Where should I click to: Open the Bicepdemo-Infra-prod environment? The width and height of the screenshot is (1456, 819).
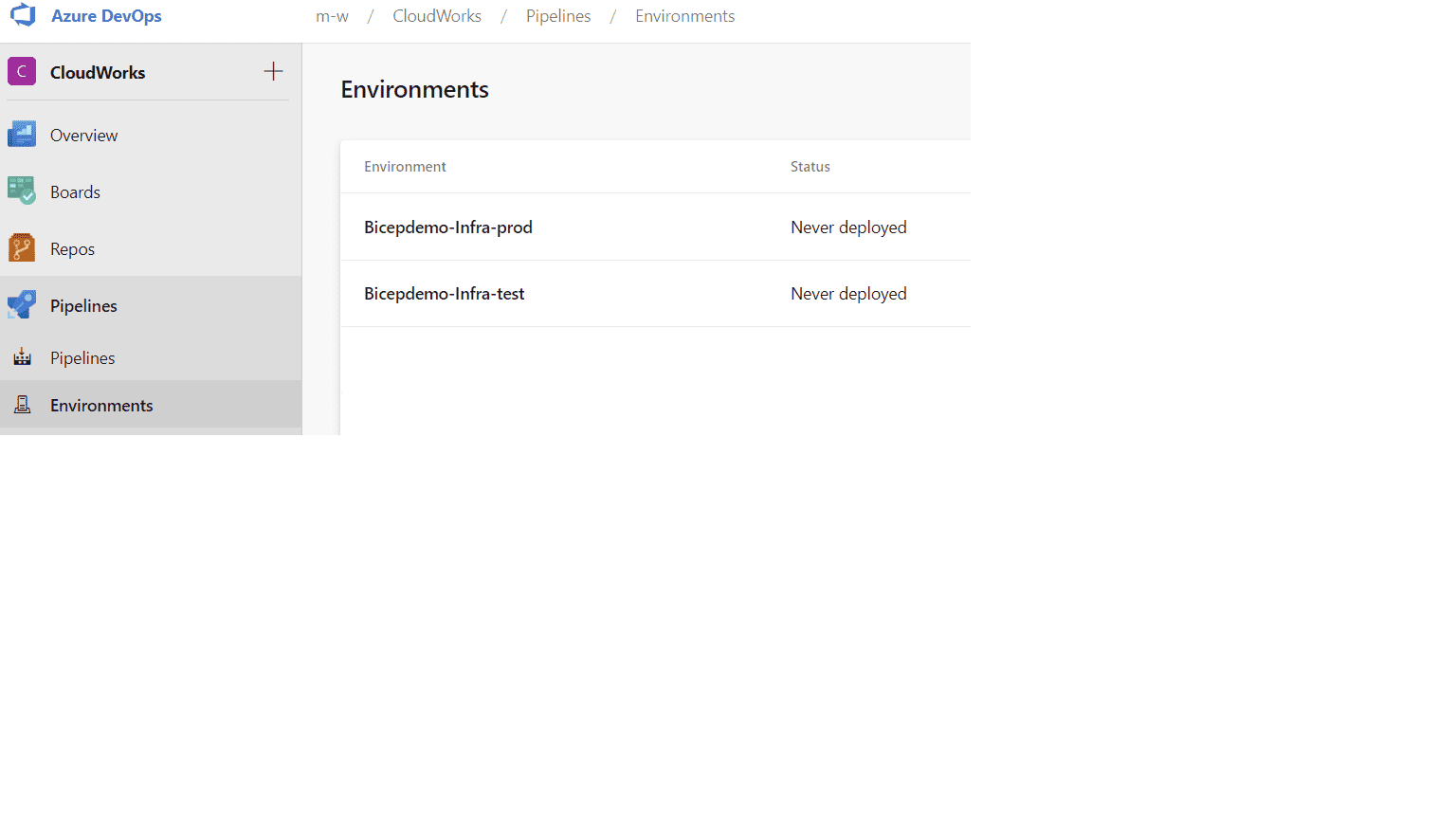coord(448,227)
